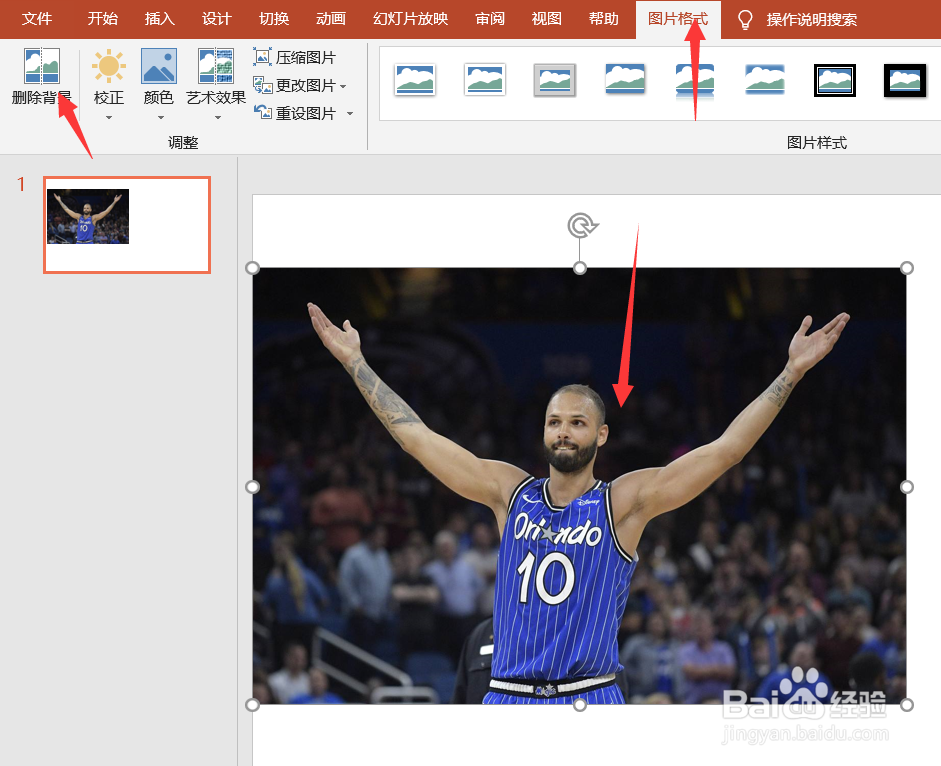This screenshot has width=941, height=766.
Task: Switch to the 动画 animations tab
Action: (x=331, y=19)
